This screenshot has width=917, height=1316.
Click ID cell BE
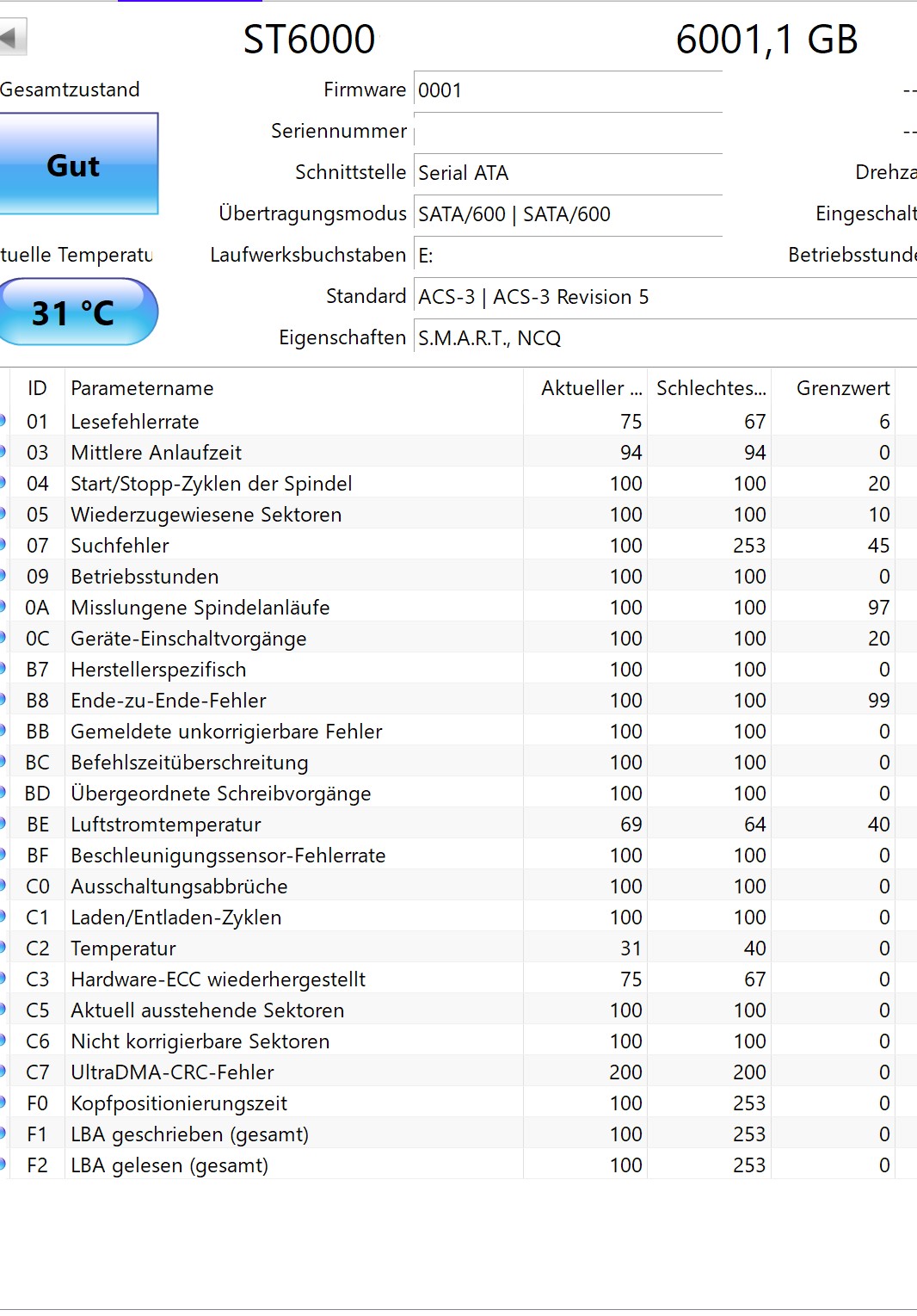(37, 825)
